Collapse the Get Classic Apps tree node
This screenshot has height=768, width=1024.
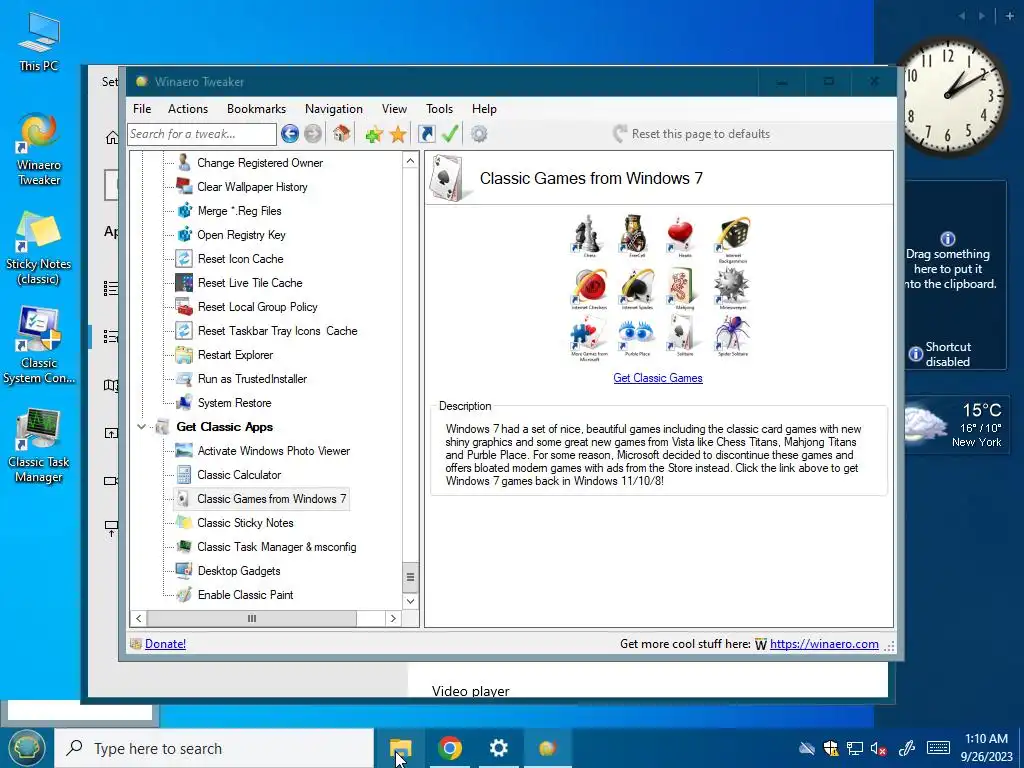(x=141, y=427)
